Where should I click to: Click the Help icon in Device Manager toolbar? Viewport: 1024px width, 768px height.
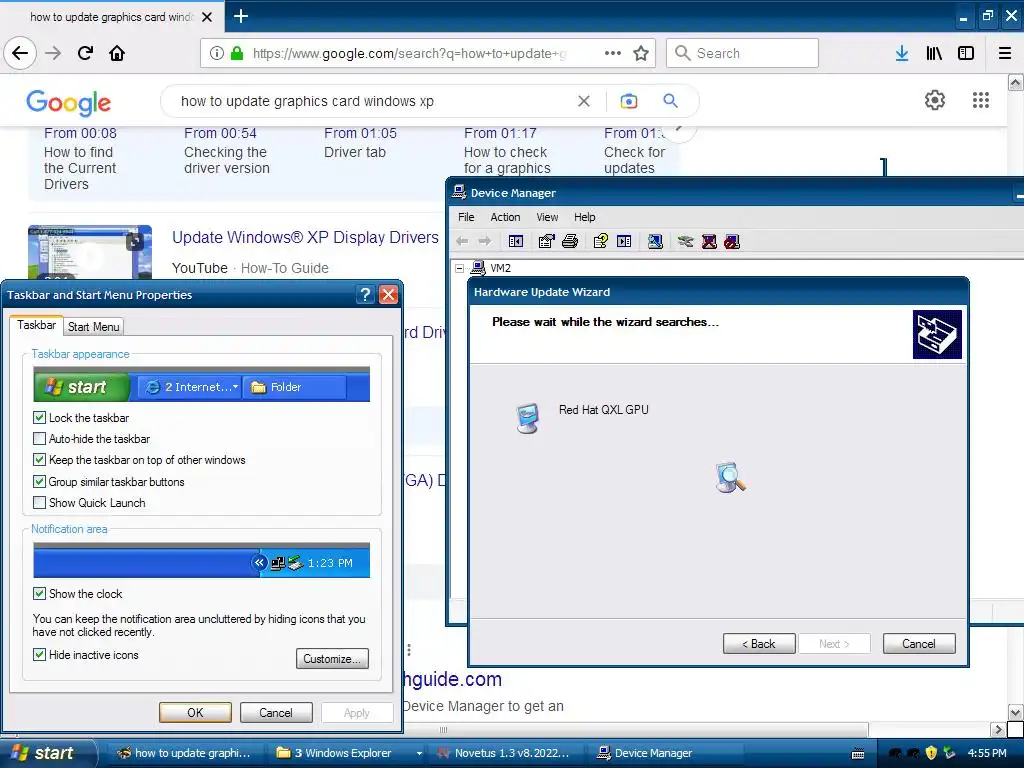pos(600,242)
